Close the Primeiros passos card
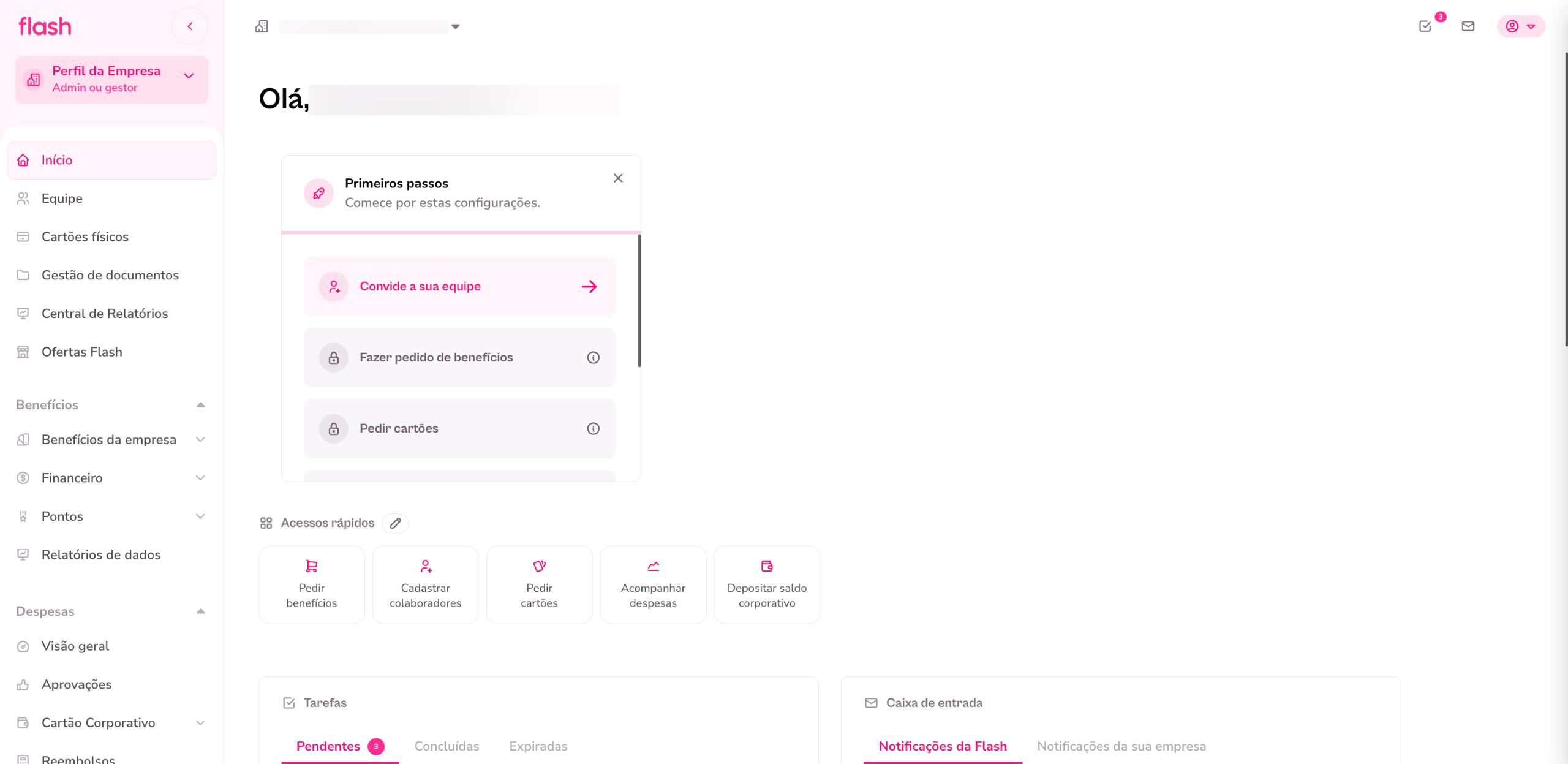 click(618, 178)
